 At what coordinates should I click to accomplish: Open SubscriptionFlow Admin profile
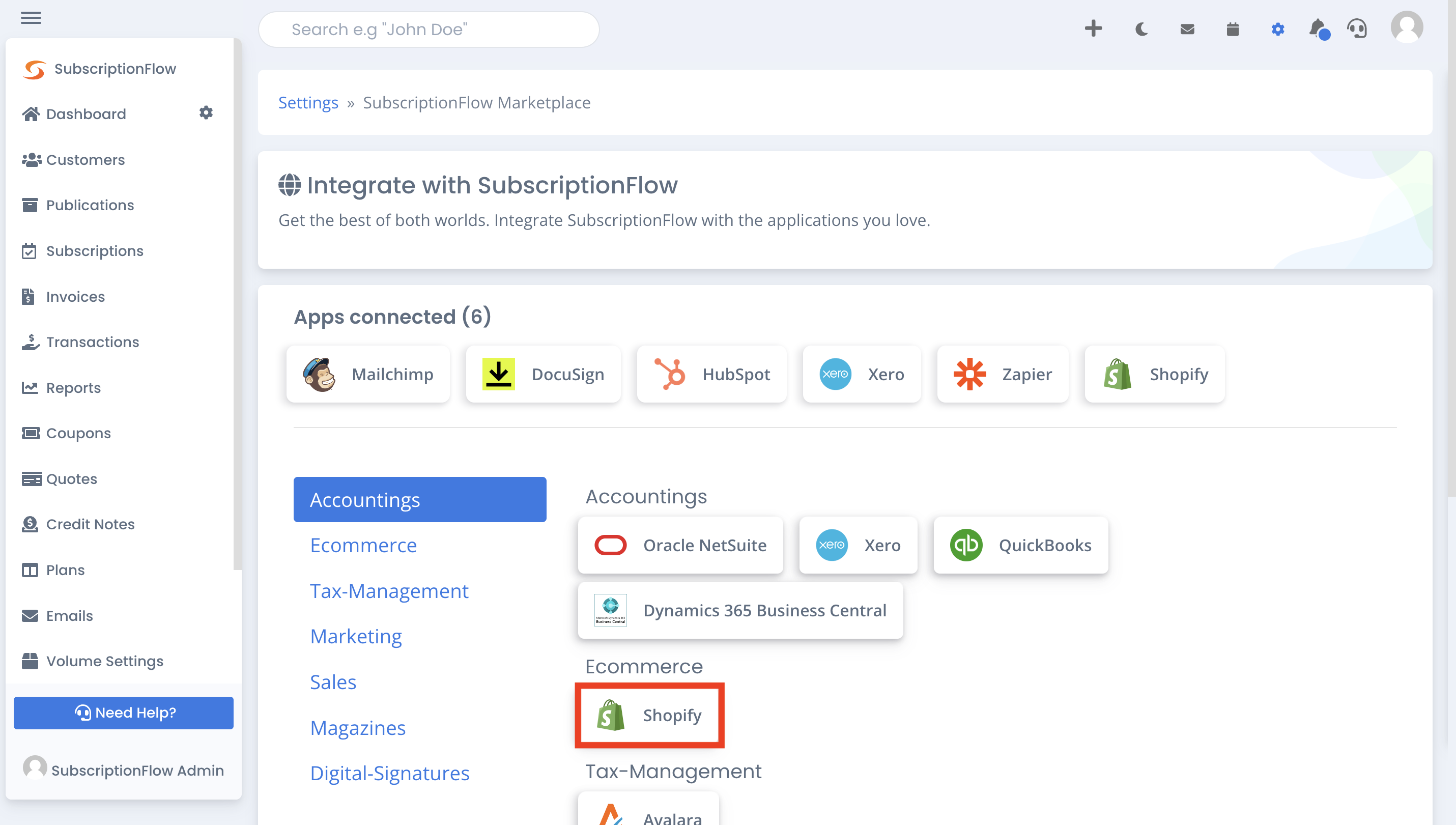coord(124,770)
